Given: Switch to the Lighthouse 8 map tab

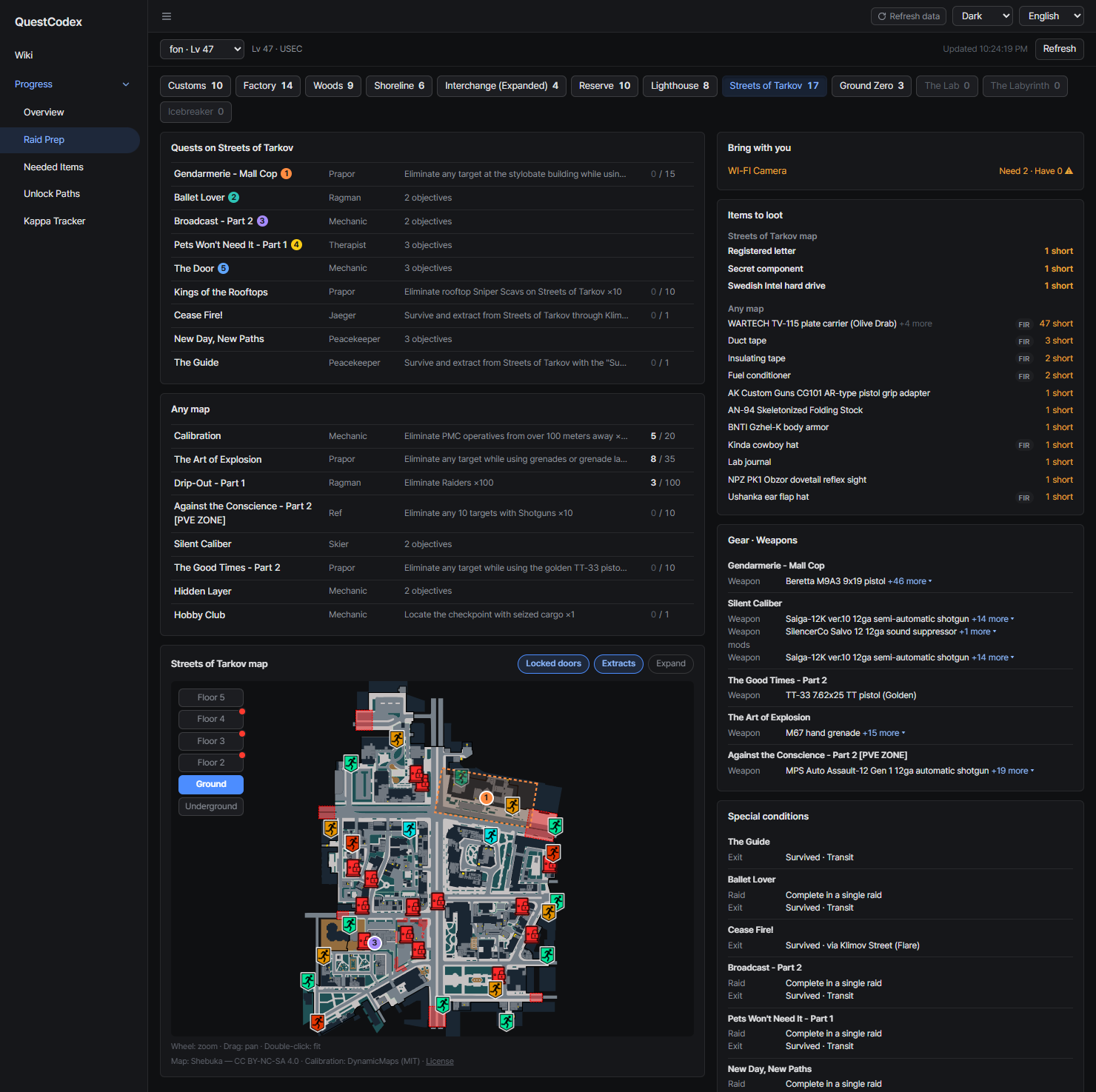Looking at the screenshot, I should 680,86.
